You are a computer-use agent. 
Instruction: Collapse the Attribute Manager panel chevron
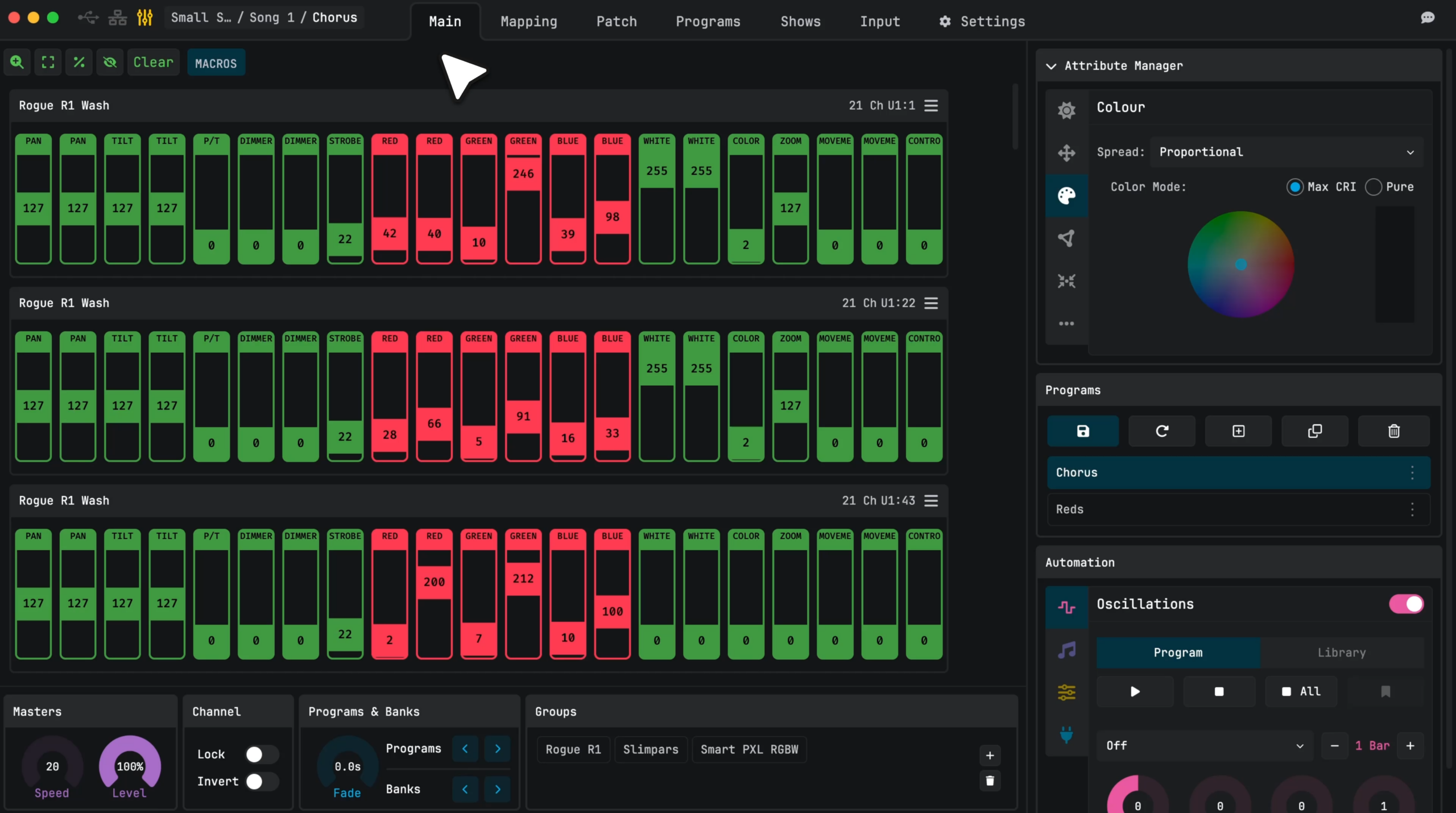coord(1051,66)
